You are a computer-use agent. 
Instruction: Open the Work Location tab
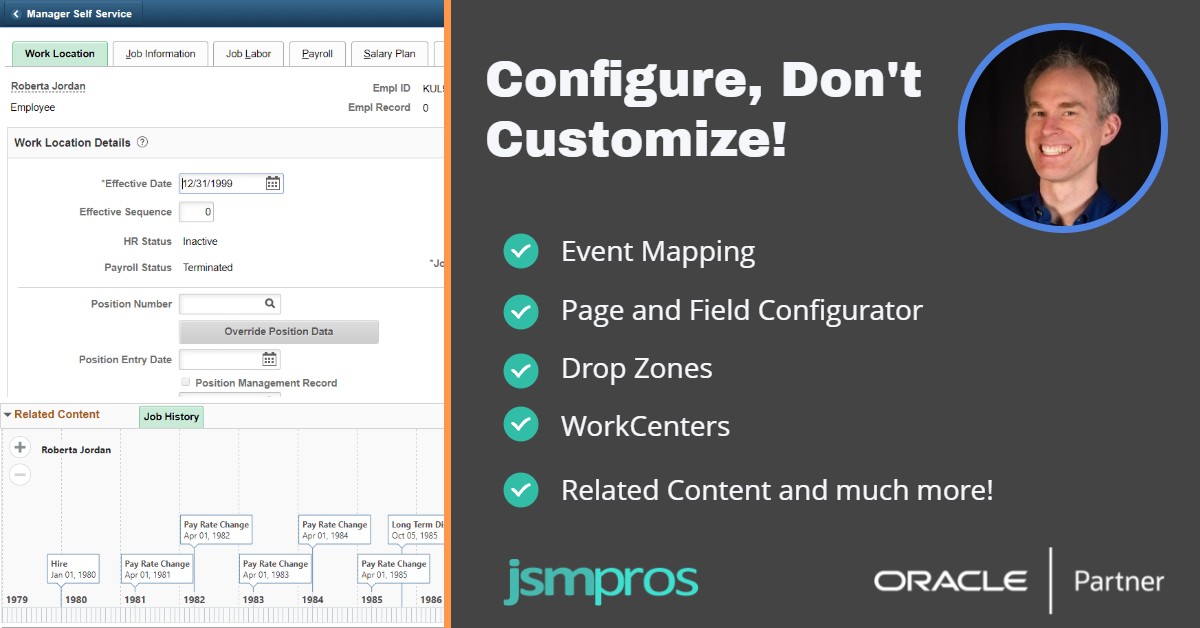60,54
